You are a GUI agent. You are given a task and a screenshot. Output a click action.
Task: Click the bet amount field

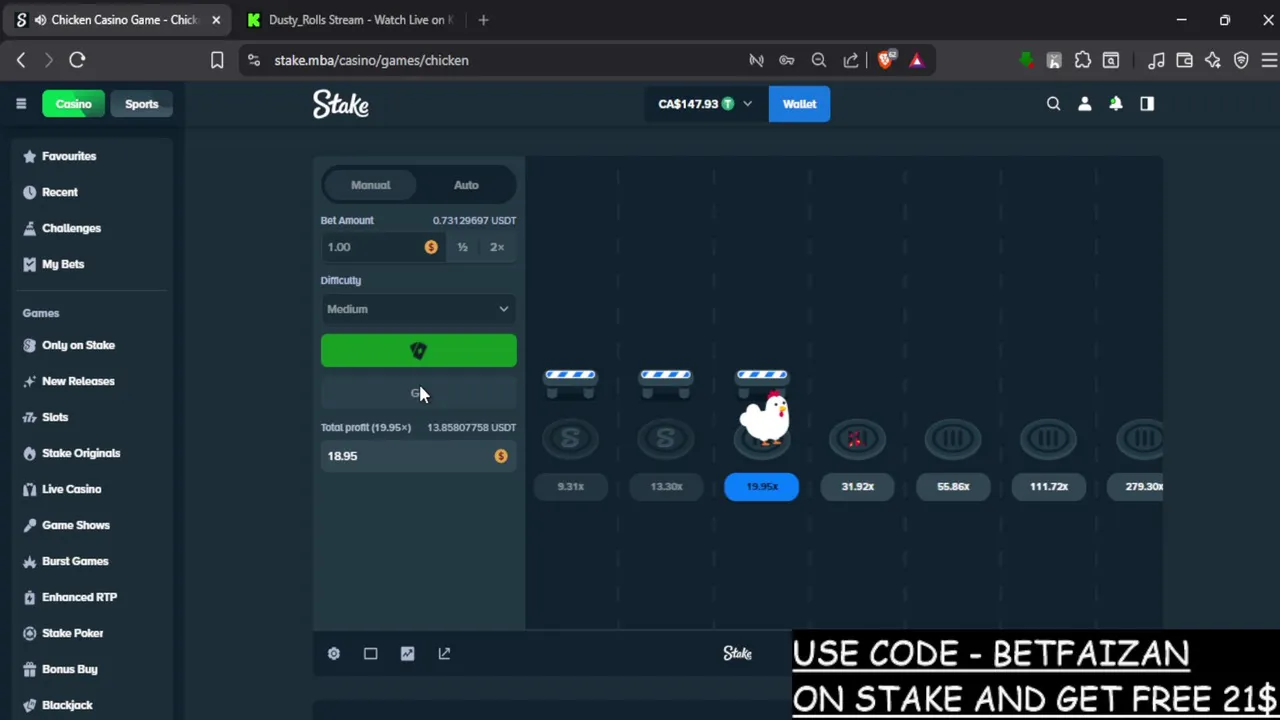[x=382, y=247]
